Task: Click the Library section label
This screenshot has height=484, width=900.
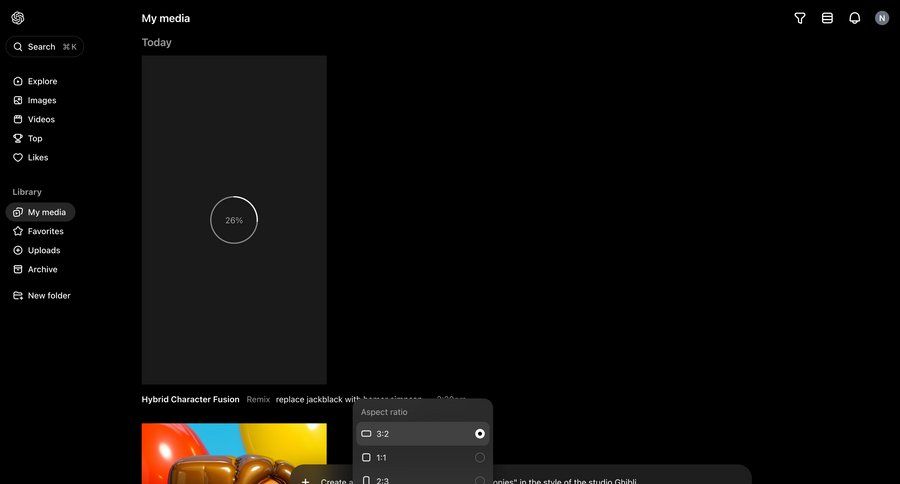Action: point(27,192)
